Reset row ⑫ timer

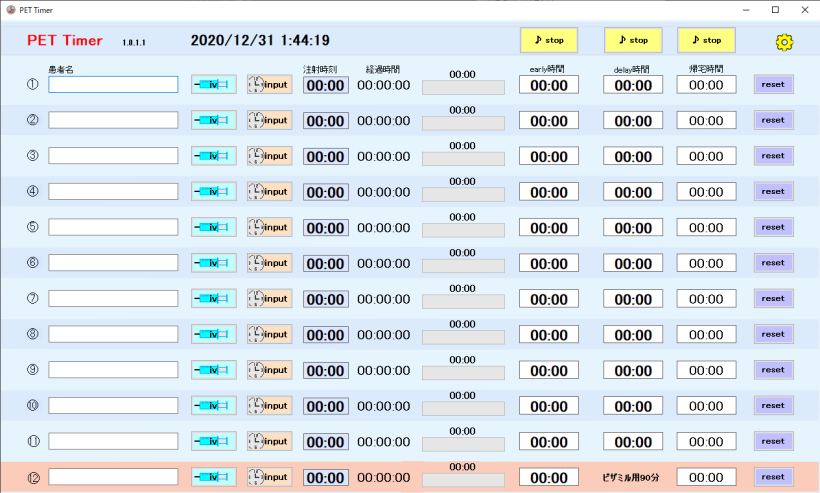pyautogui.click(x=773, y=477)
